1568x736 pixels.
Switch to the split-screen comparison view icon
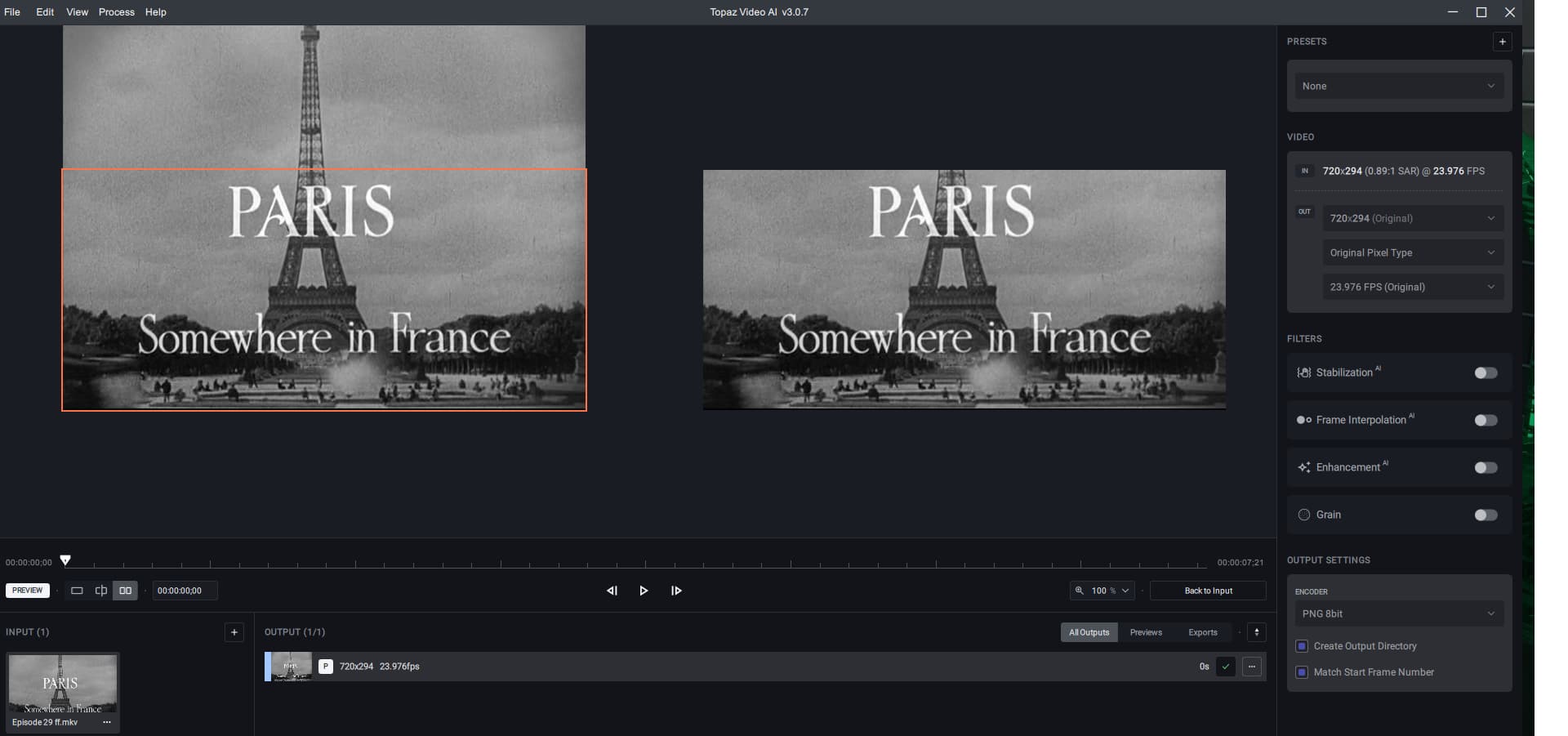click(x=101, y=591)
